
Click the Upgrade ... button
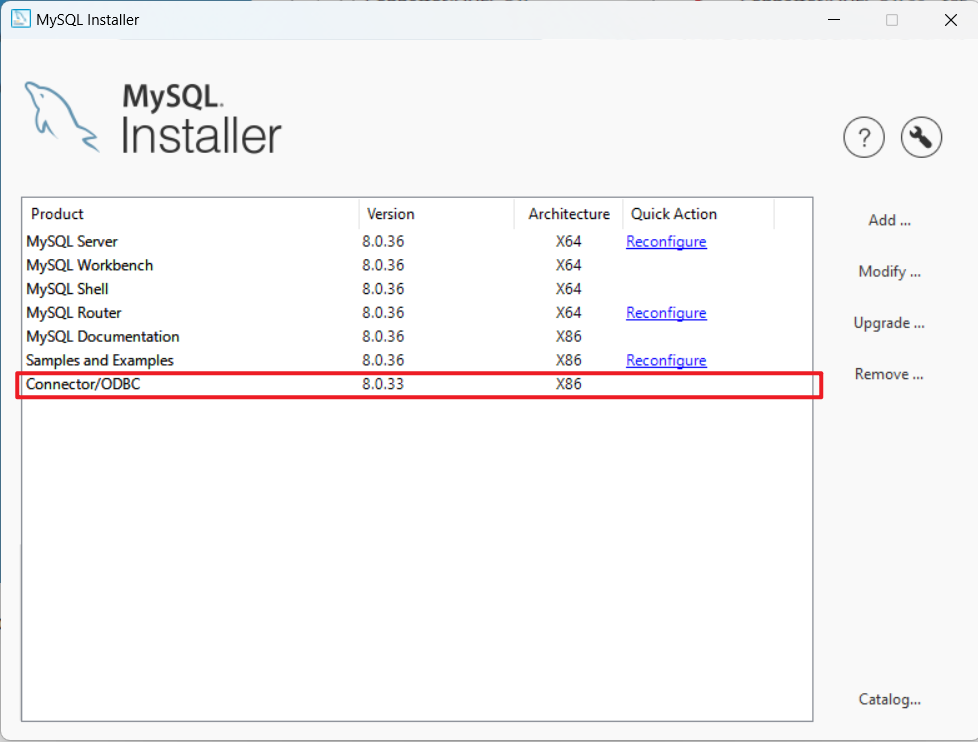point(889,323)
